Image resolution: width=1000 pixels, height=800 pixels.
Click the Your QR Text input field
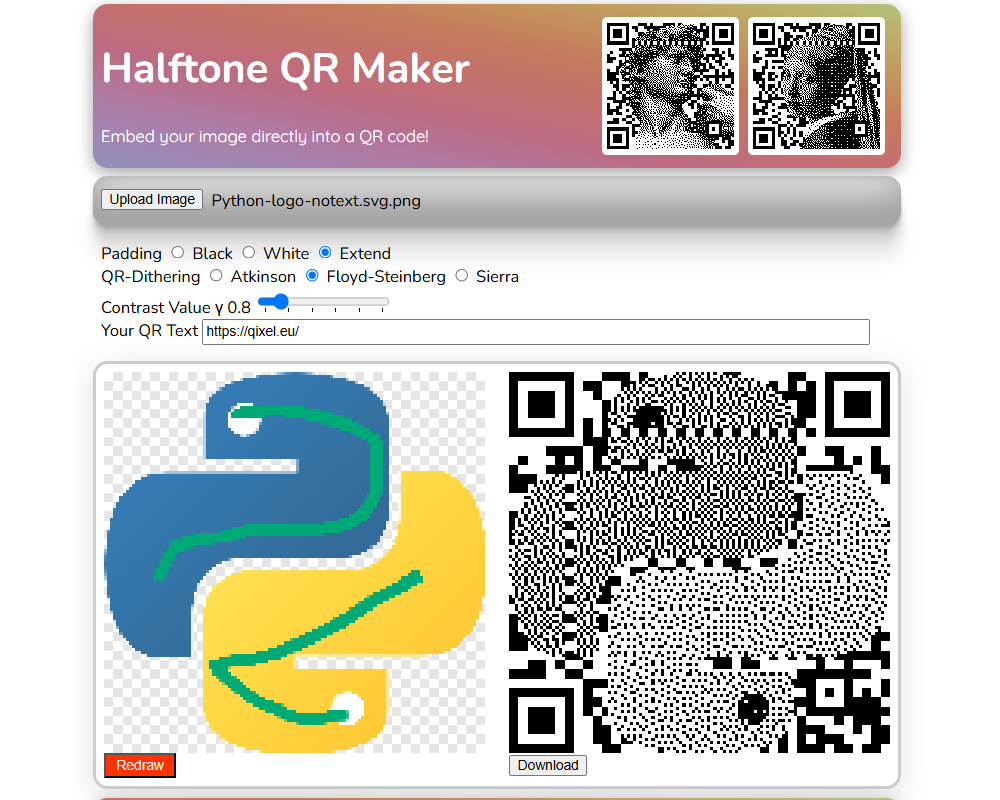coord(535,332)
